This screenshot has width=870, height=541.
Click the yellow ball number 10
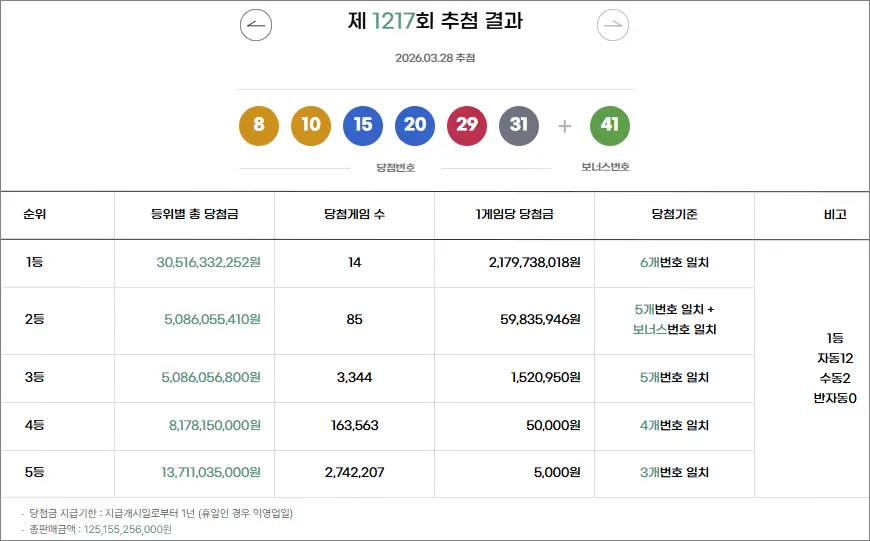311,125
